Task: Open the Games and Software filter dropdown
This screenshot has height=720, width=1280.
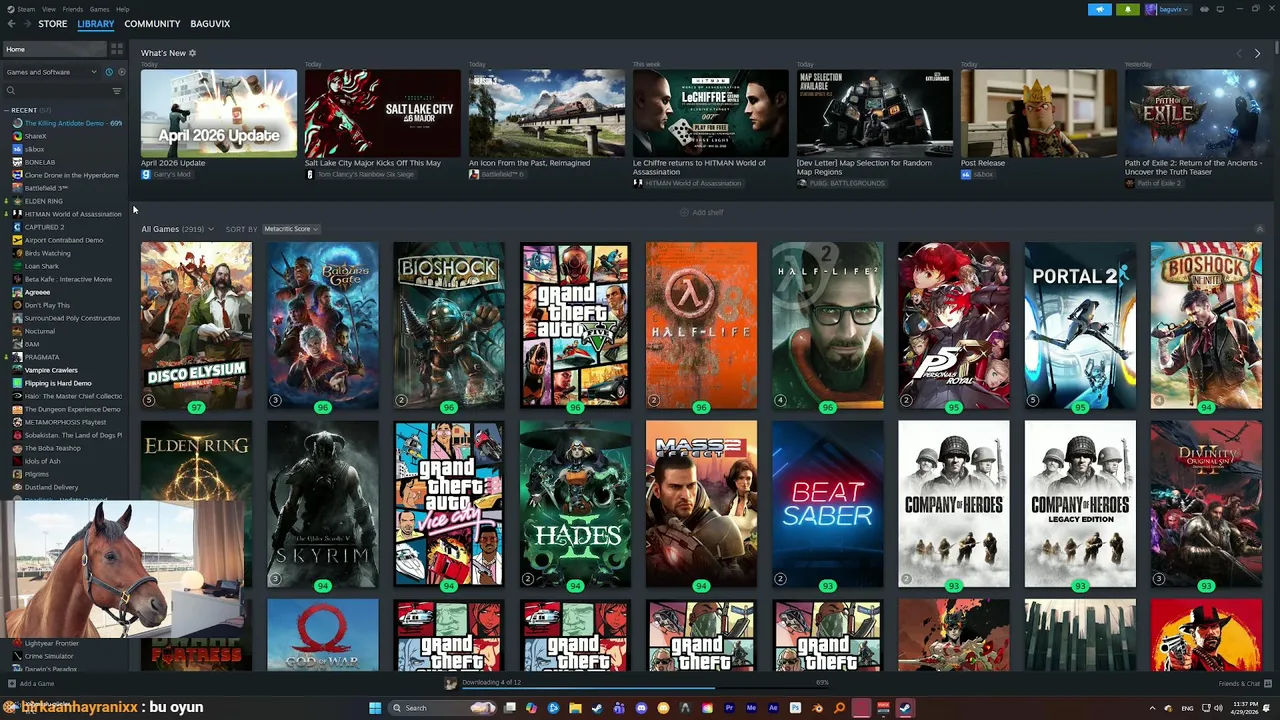Action: click(x=52, y=72)
